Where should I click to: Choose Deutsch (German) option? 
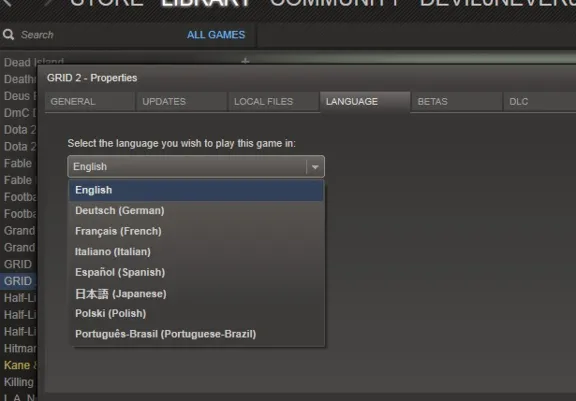[x=196, y=211]
